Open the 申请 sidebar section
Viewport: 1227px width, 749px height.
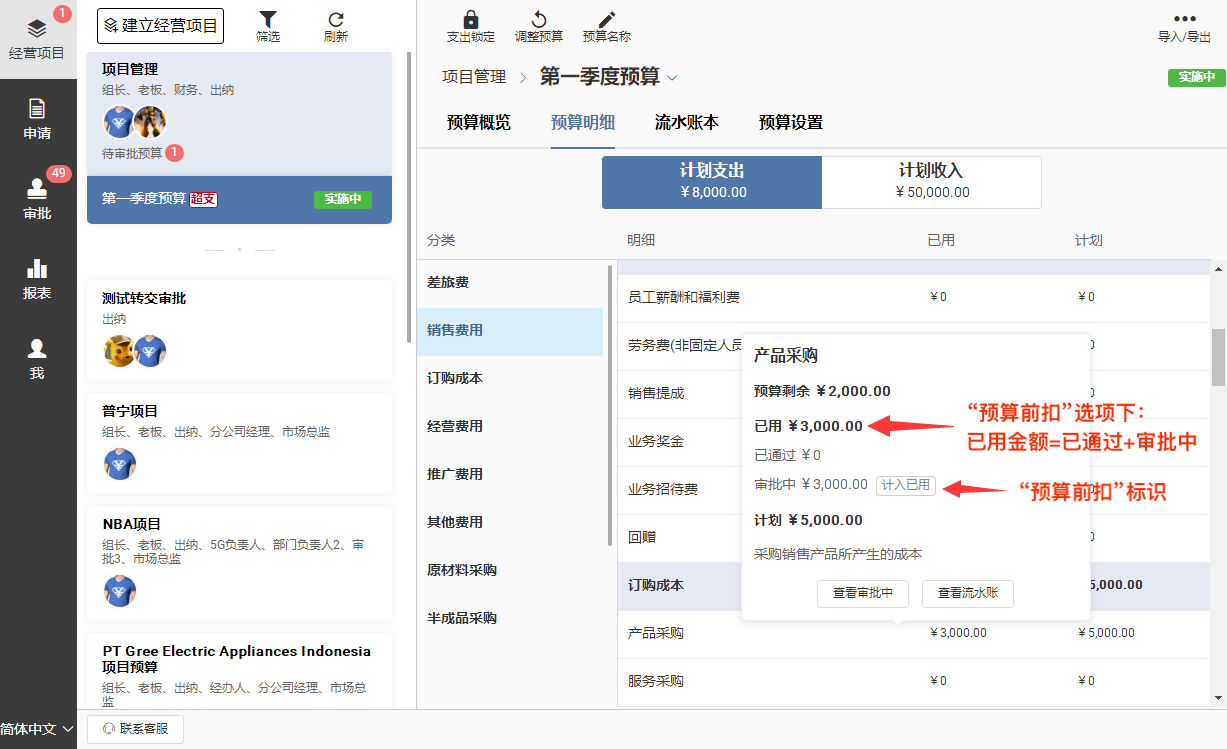[37, 120]
